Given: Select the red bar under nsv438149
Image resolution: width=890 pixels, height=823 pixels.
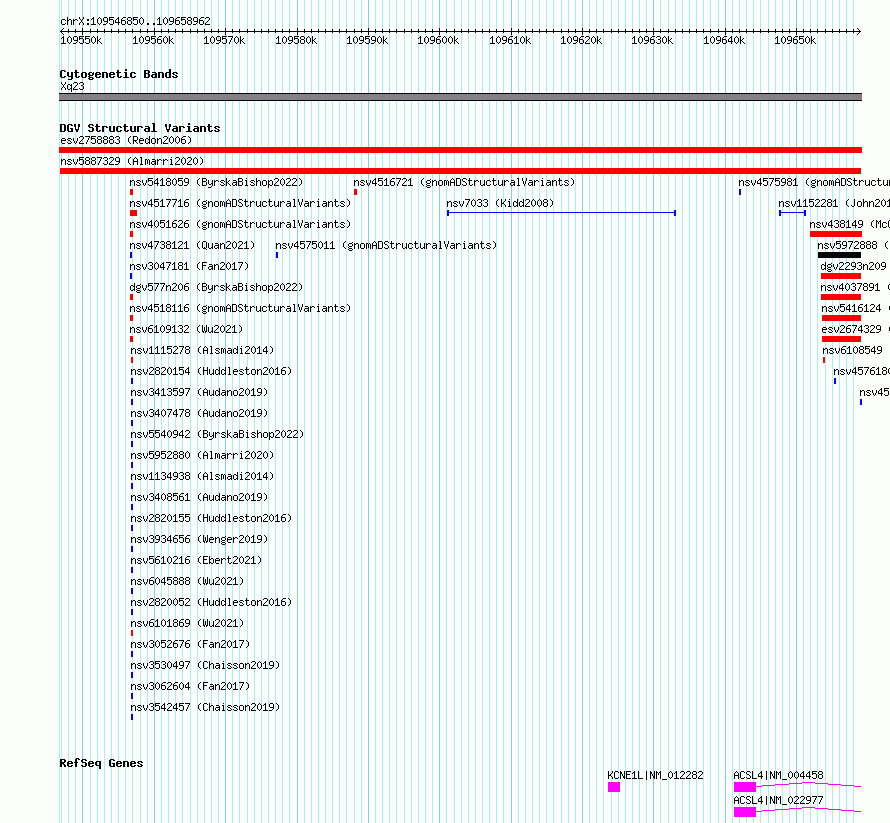Looking at the screenshot, I should 836,234.
